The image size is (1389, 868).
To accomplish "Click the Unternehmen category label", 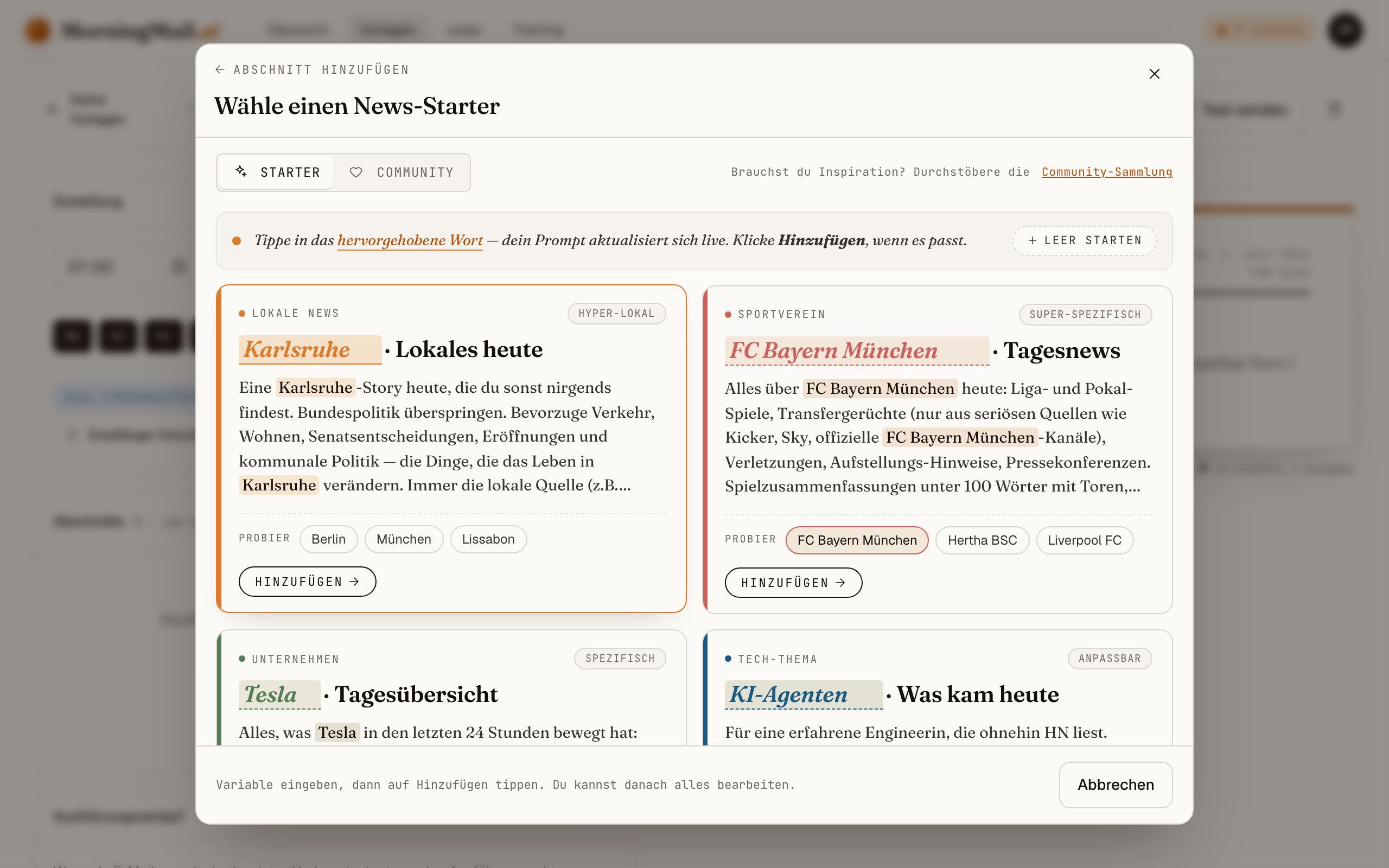I will [x=295, y=659].
